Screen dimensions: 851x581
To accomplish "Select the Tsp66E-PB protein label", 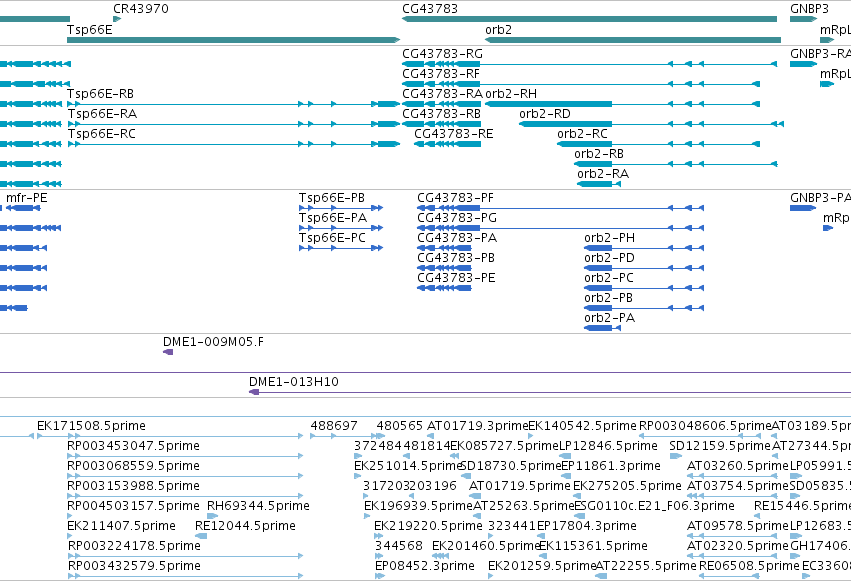I will tap(332, 198).
